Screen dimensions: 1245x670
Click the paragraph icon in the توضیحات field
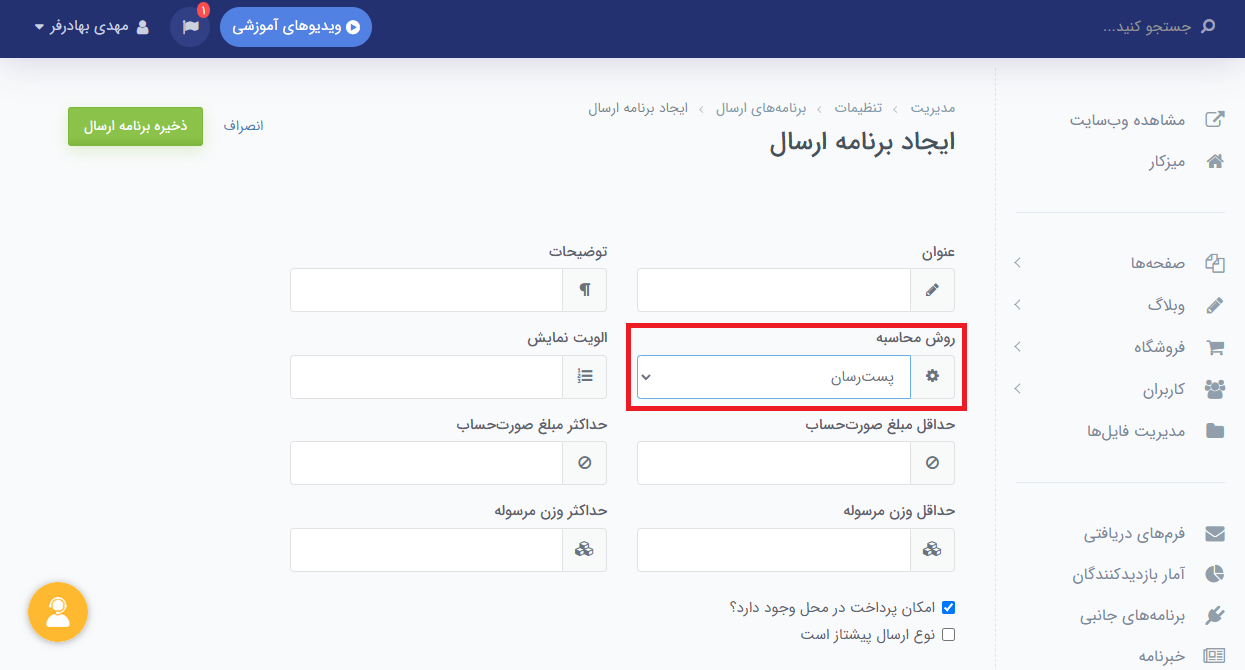585,290
